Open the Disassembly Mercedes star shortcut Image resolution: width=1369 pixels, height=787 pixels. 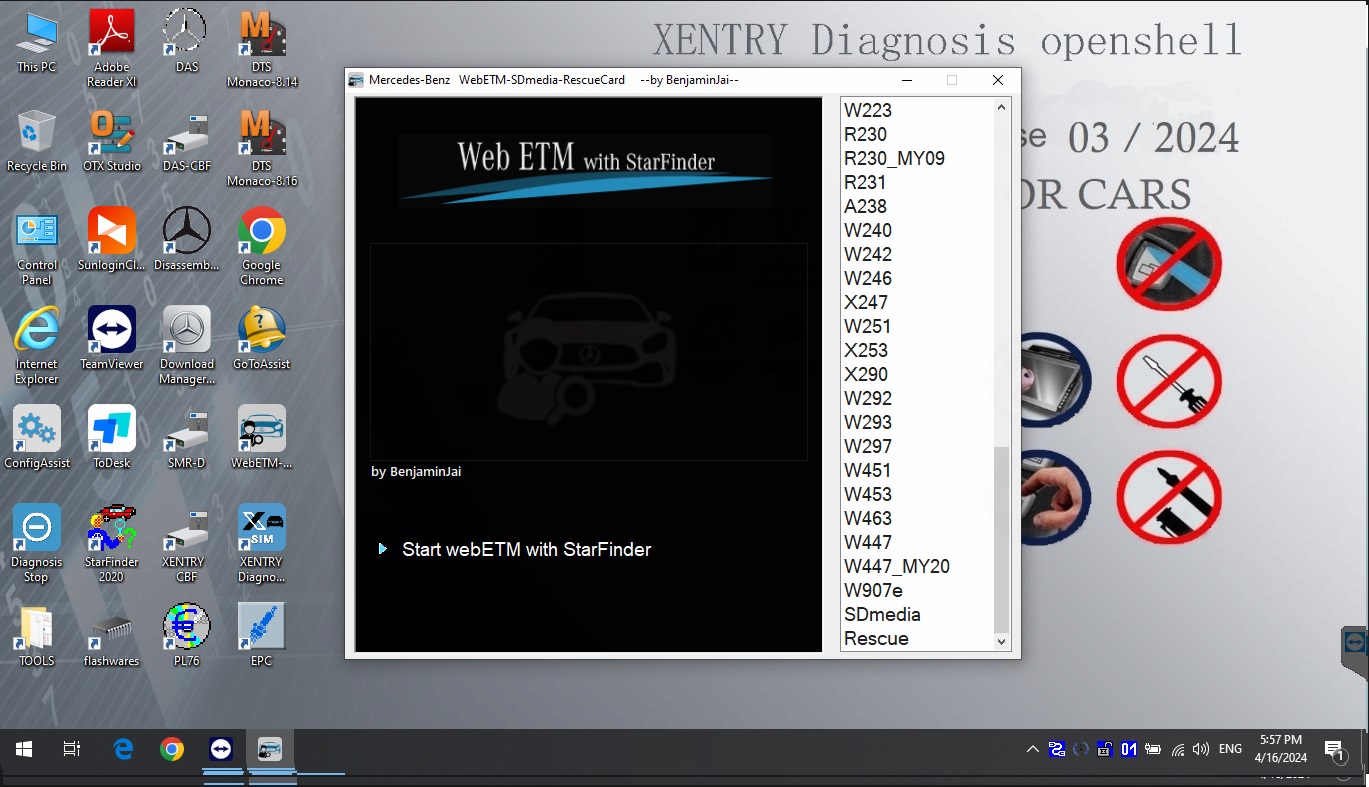pyautogui.click(x=186, y=239)
